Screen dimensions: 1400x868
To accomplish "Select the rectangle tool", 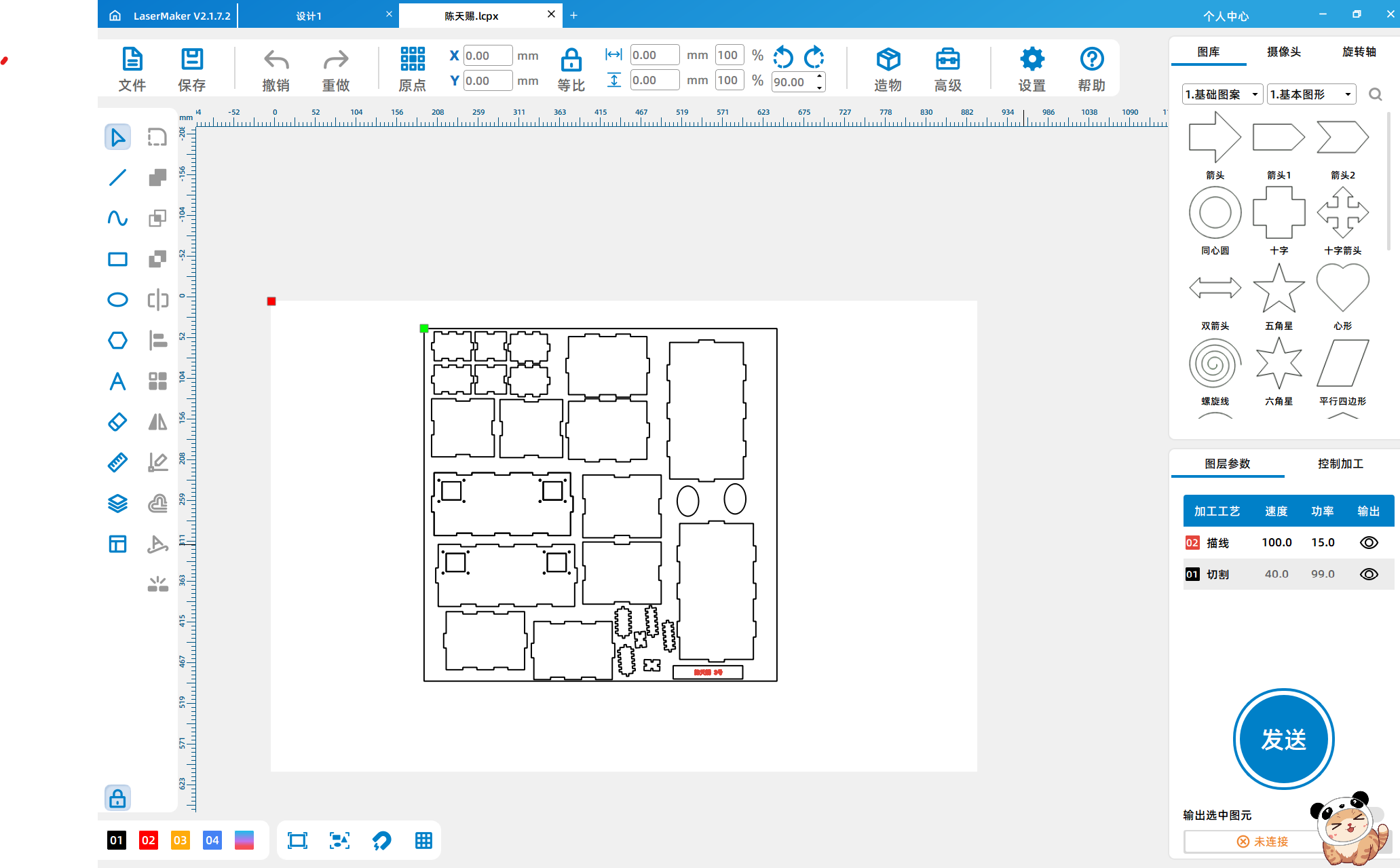I will coord(117,259).
